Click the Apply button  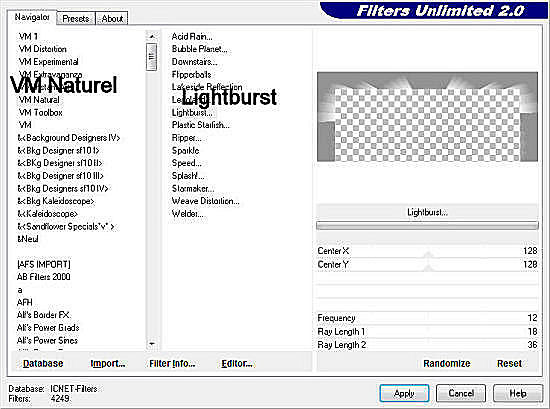(404, 393)
